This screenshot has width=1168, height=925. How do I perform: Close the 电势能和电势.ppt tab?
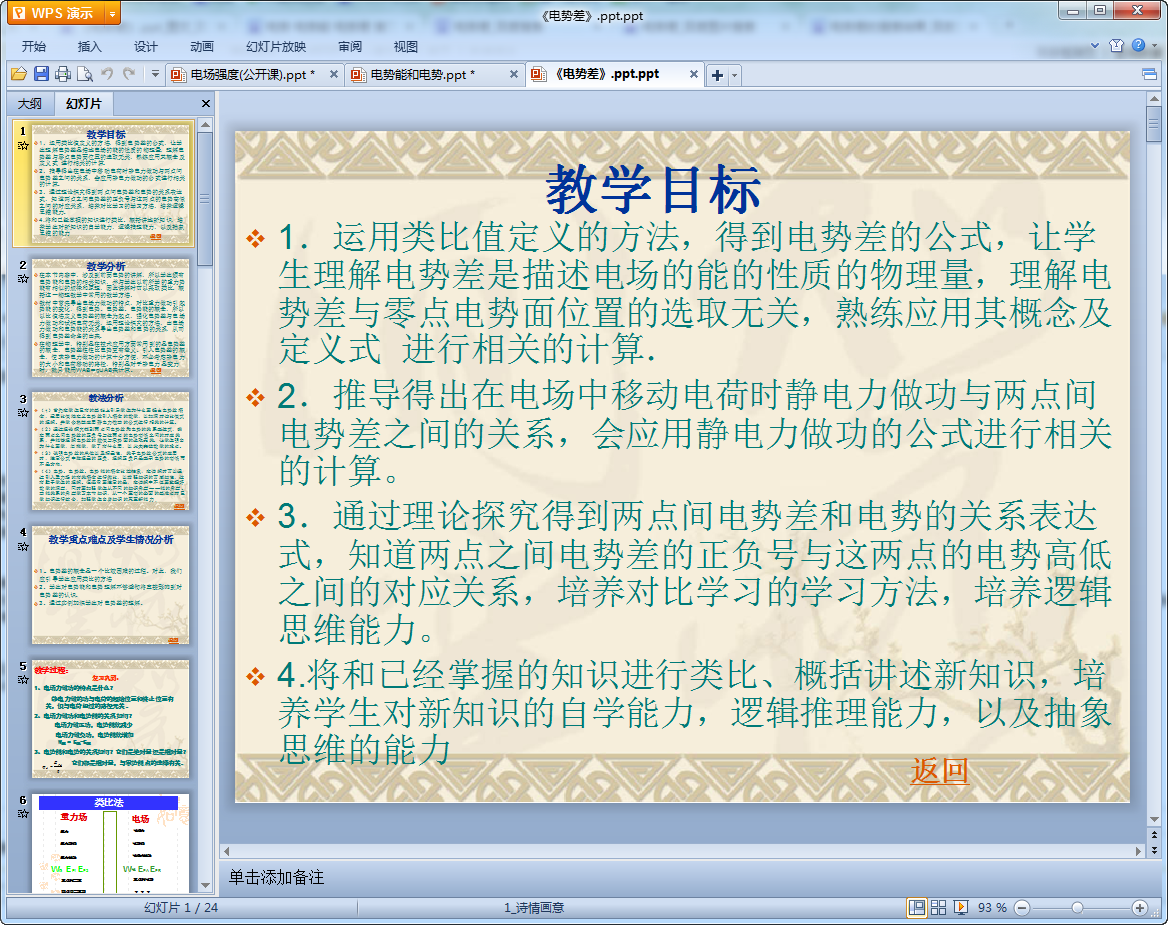pyautogui.click(x=513, y=74)
